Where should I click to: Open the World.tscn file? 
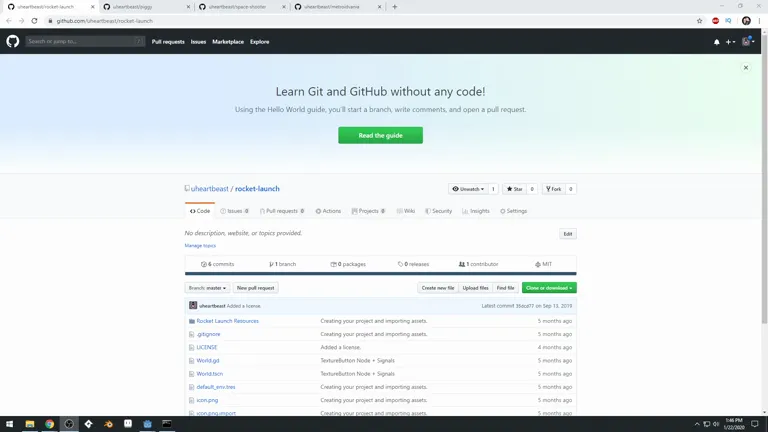click(210, 374)
